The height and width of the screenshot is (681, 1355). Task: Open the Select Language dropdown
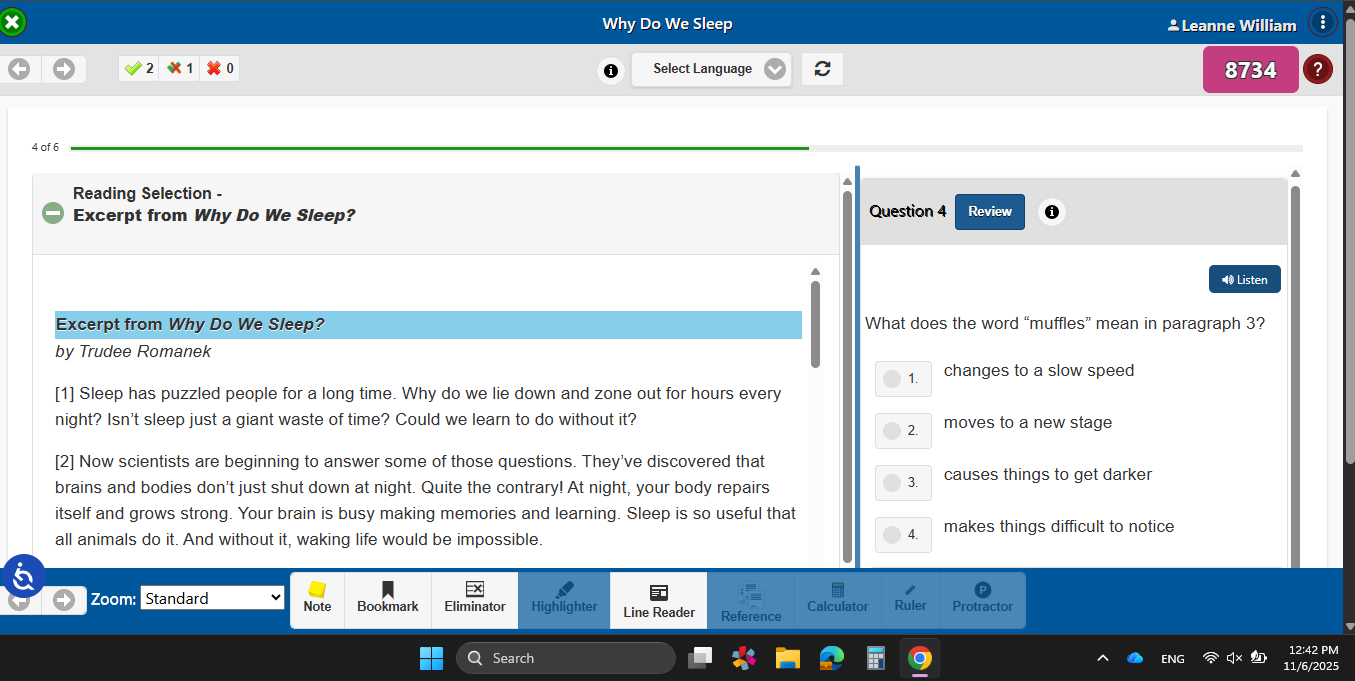(711, 68)
